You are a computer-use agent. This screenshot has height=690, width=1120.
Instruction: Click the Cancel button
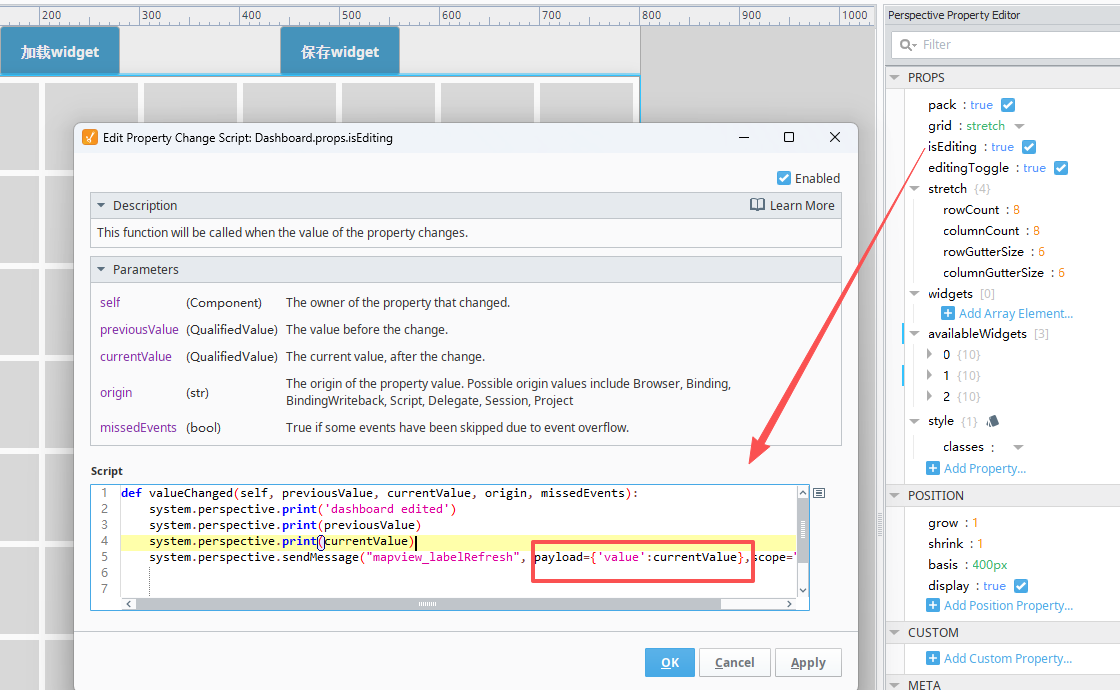coord(734,662)
